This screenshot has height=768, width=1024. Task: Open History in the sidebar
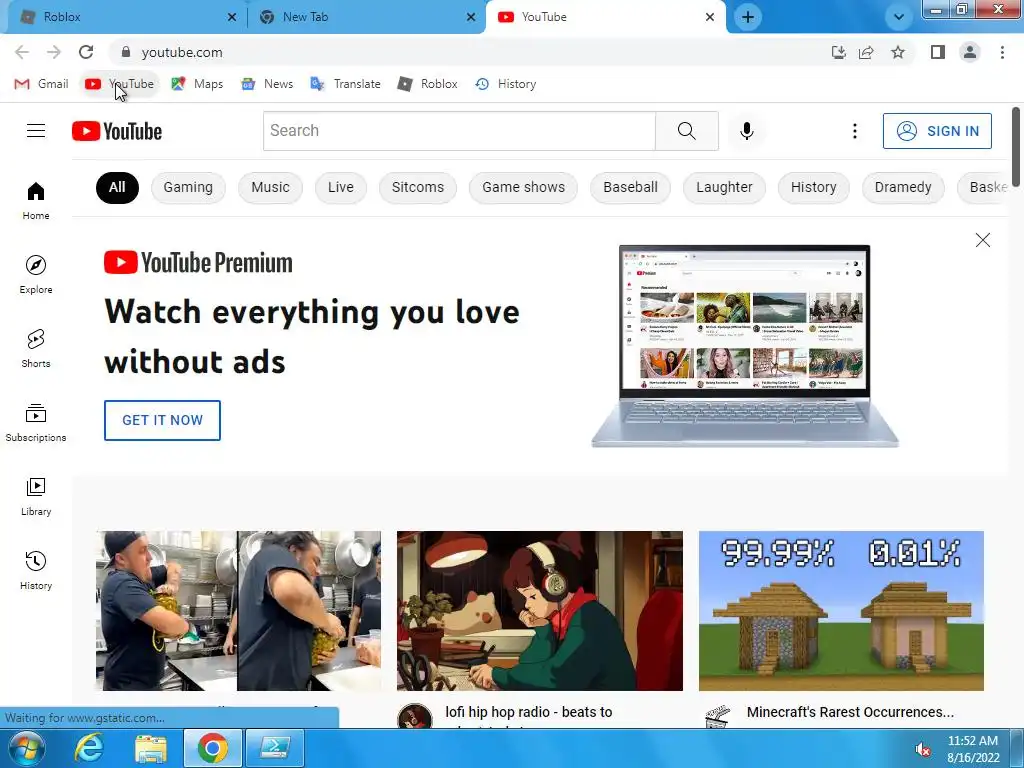coord(36,571)
